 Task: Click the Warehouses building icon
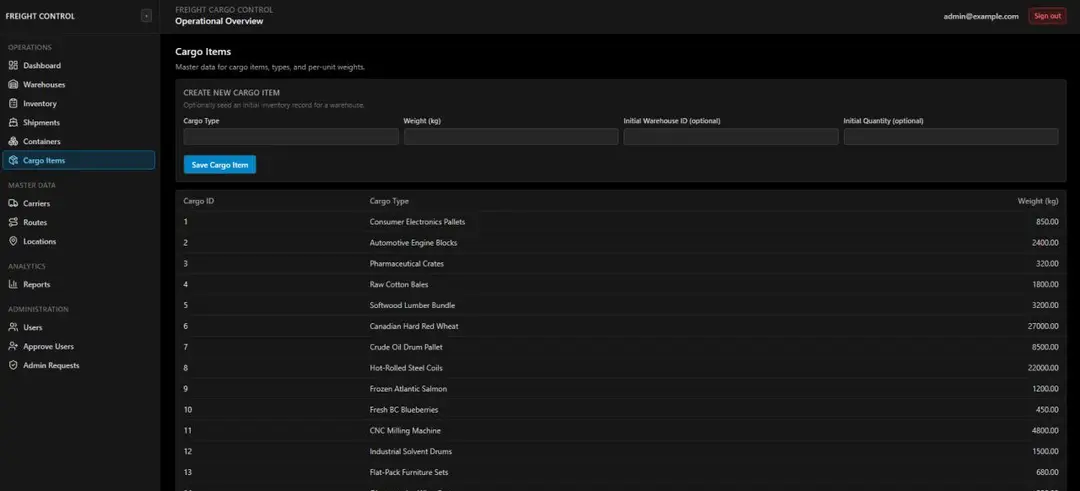(13, 85)
